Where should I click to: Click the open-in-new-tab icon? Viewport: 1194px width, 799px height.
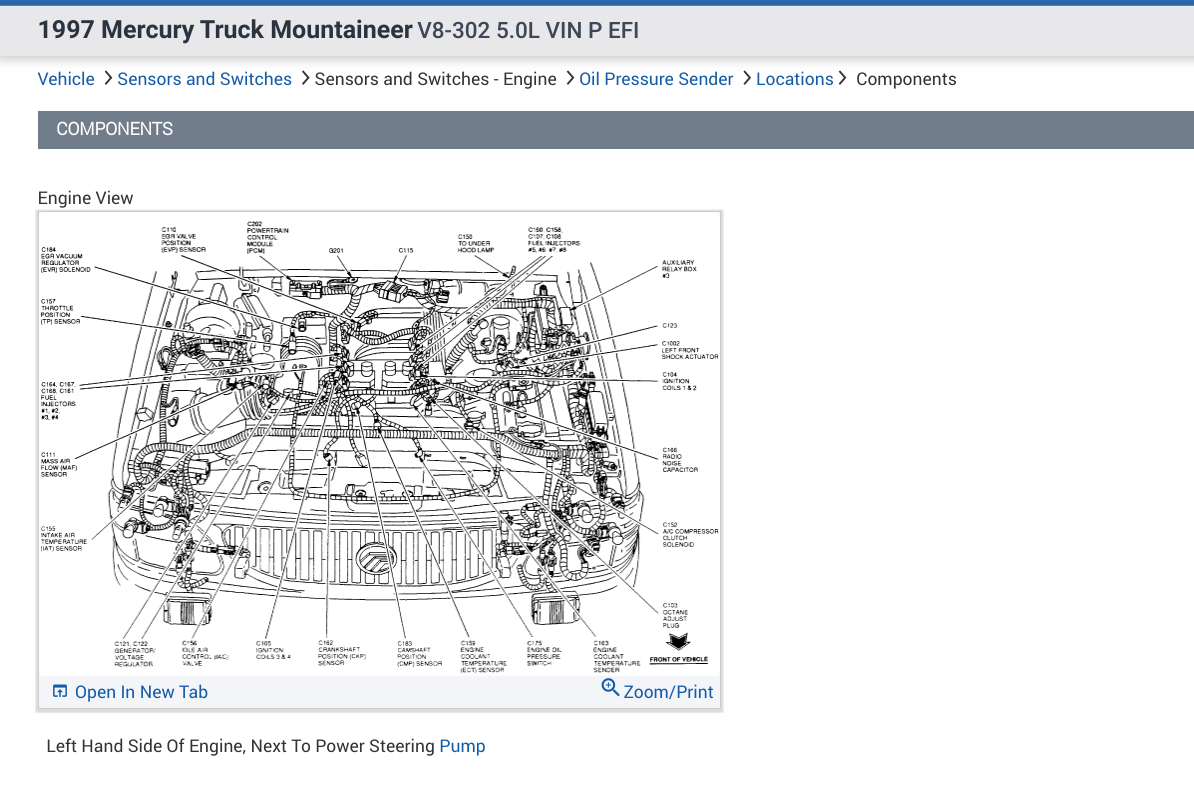59,692
